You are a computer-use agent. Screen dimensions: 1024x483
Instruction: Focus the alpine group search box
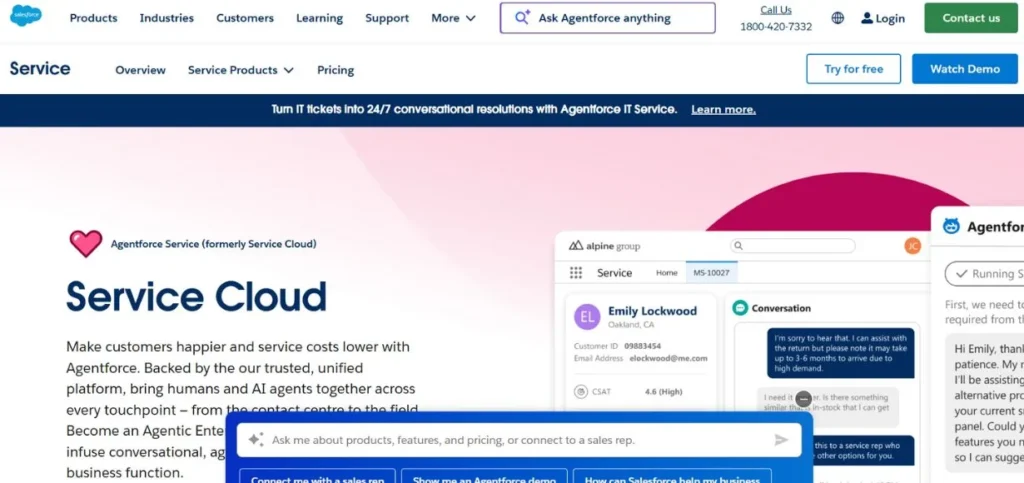[x=793, y=246]
